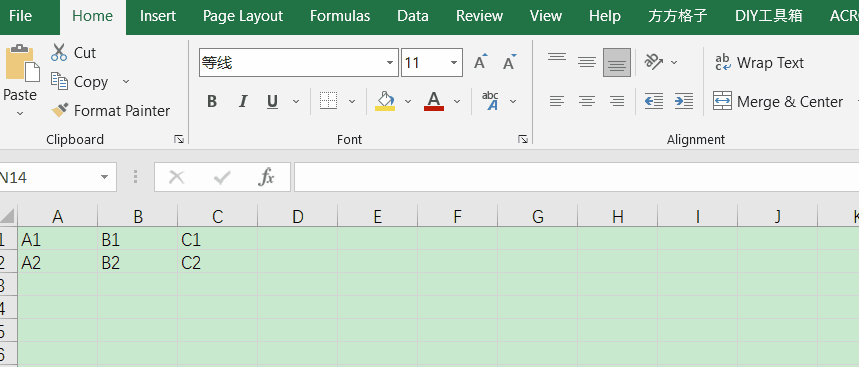The height and width of the screenshot is (367, 859).
Task: Increase the cell indent
Action: (x=684, y=101)
